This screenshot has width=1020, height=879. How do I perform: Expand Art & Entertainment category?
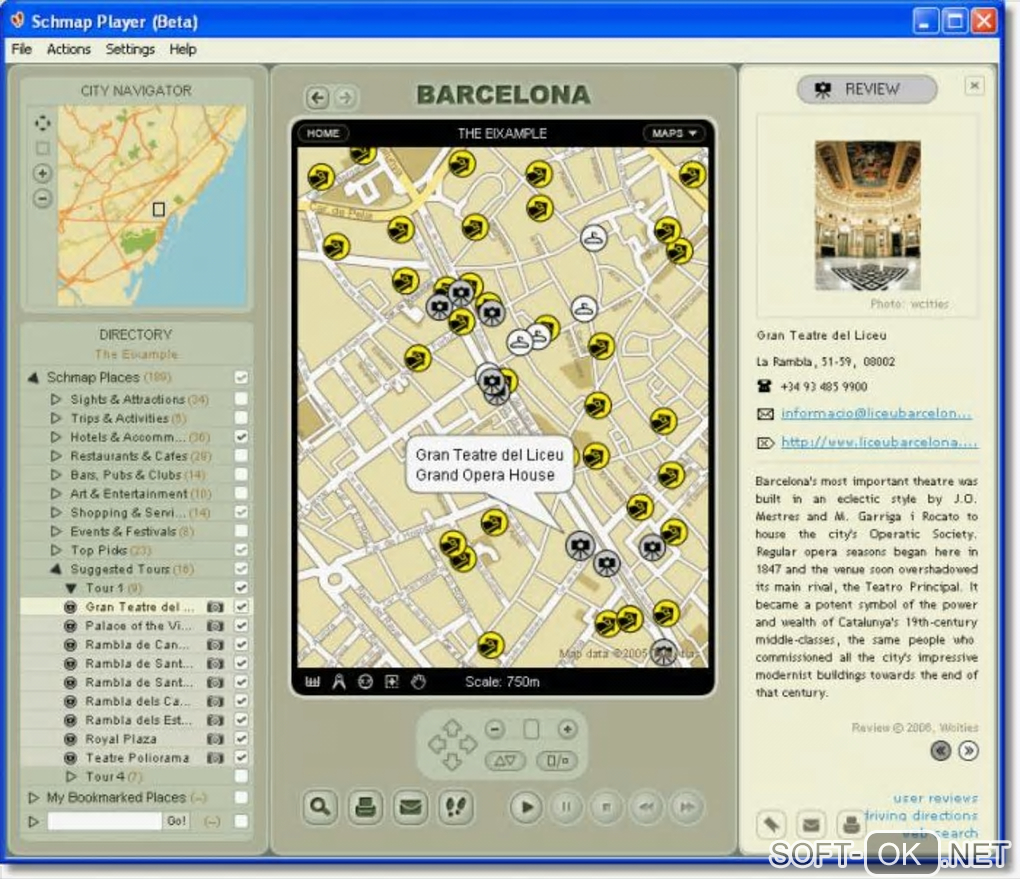56,493
